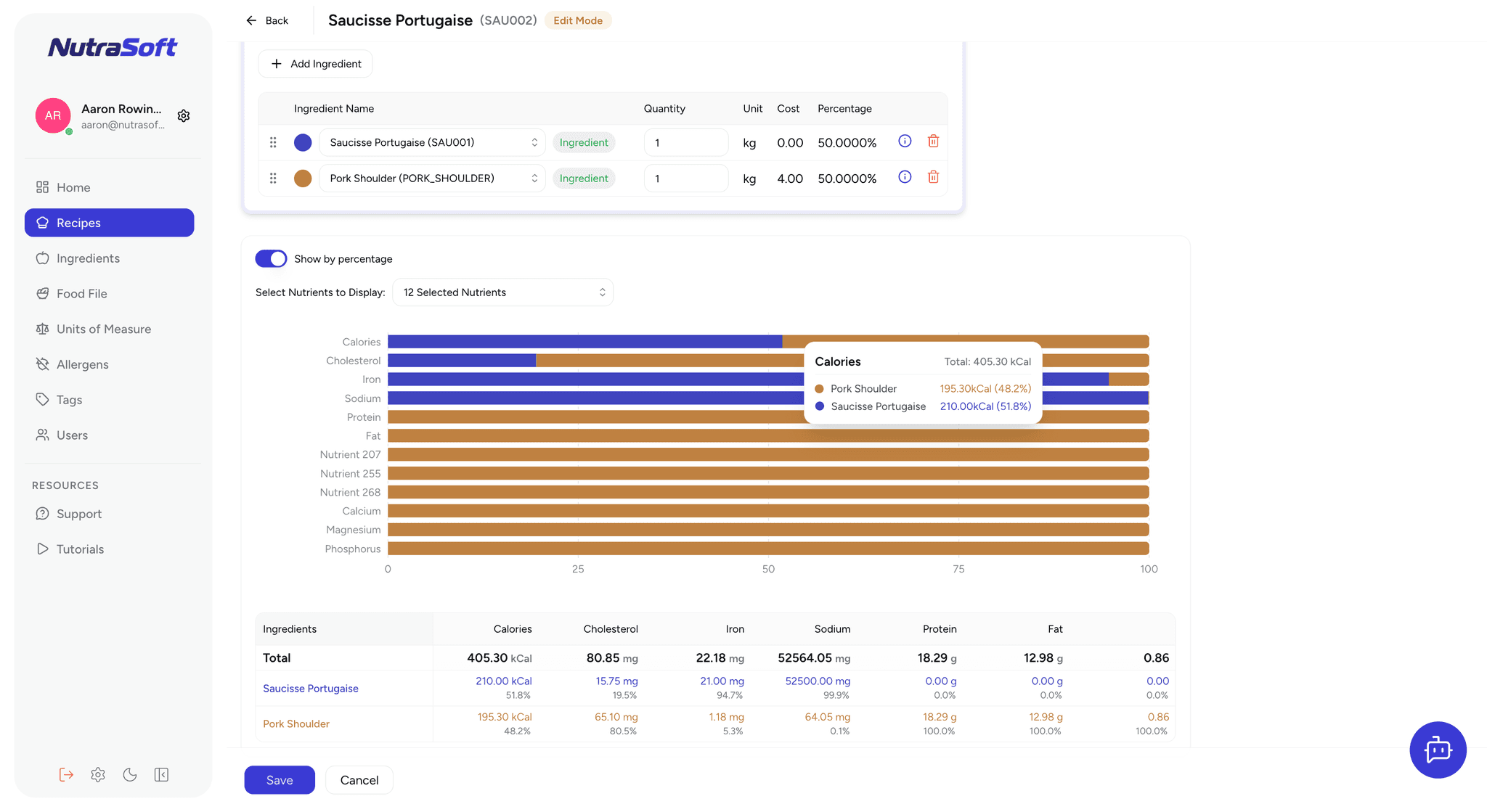The height and width of the screenshot is (812, 1487).
Task: Go to Home in sidebar
Action: coord(109,187)
